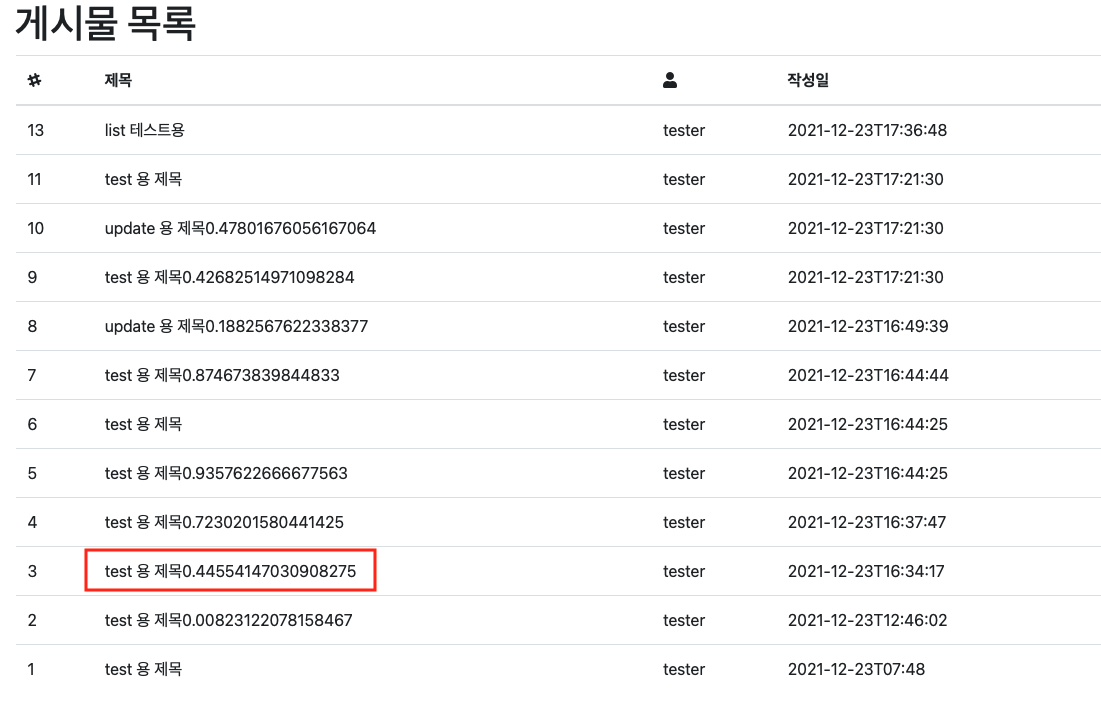Click date 2021-12-23T12:46:02
This screenshot has height=709, width=1101.
867,621
